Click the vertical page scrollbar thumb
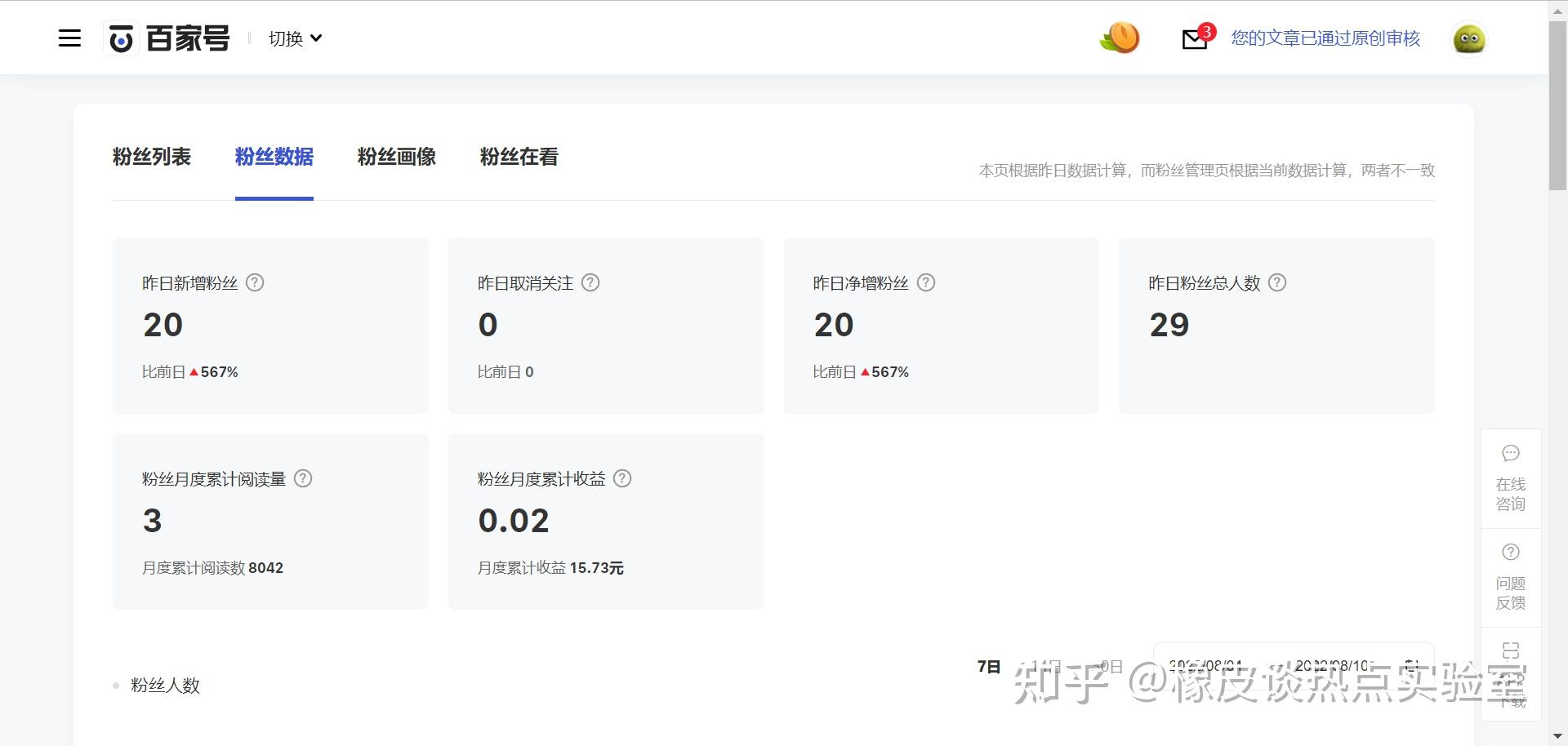Screen dimensions: 1568x746 click(x=1557, y=106)
